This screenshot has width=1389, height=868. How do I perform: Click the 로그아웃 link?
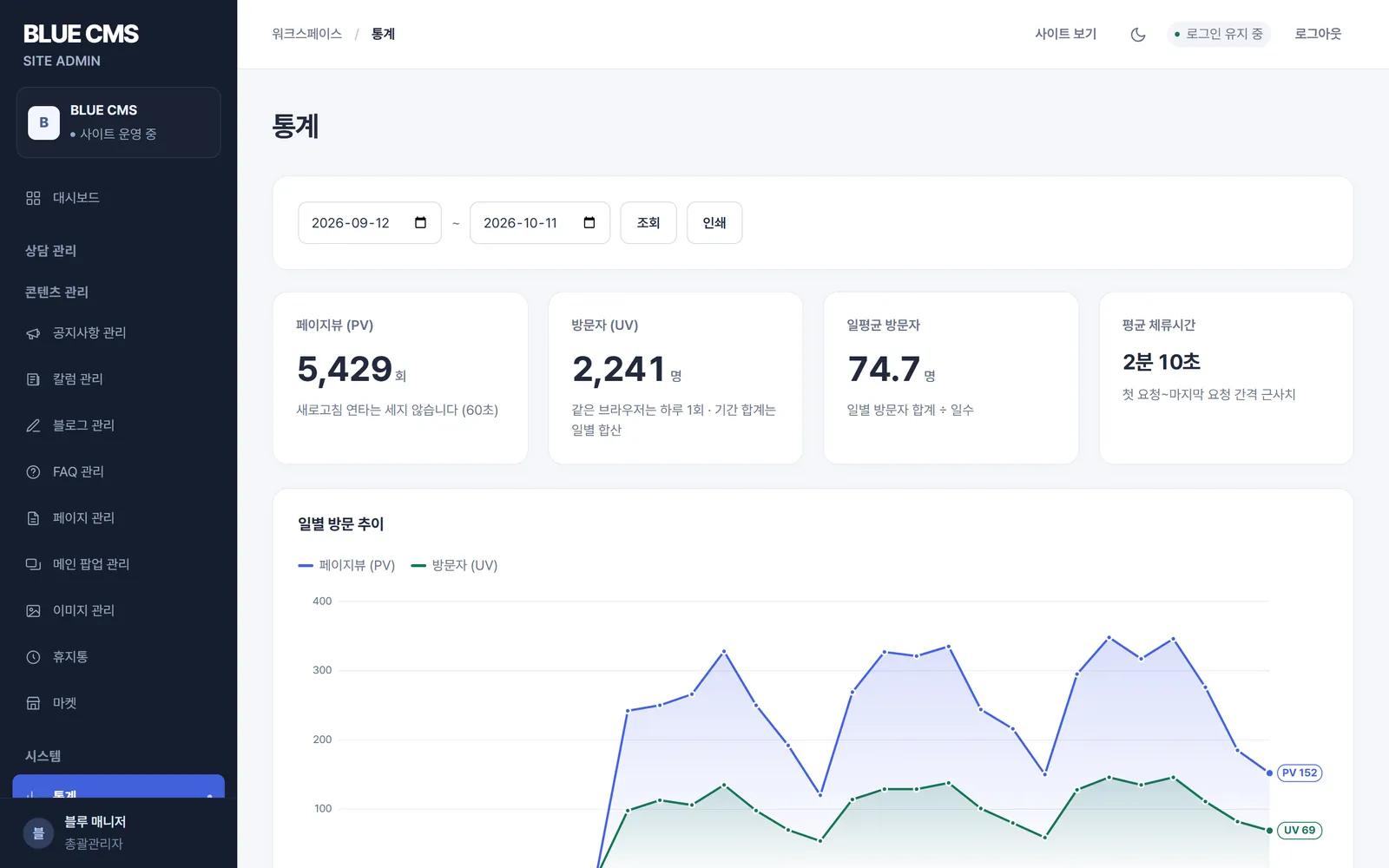pos(1318,34)
